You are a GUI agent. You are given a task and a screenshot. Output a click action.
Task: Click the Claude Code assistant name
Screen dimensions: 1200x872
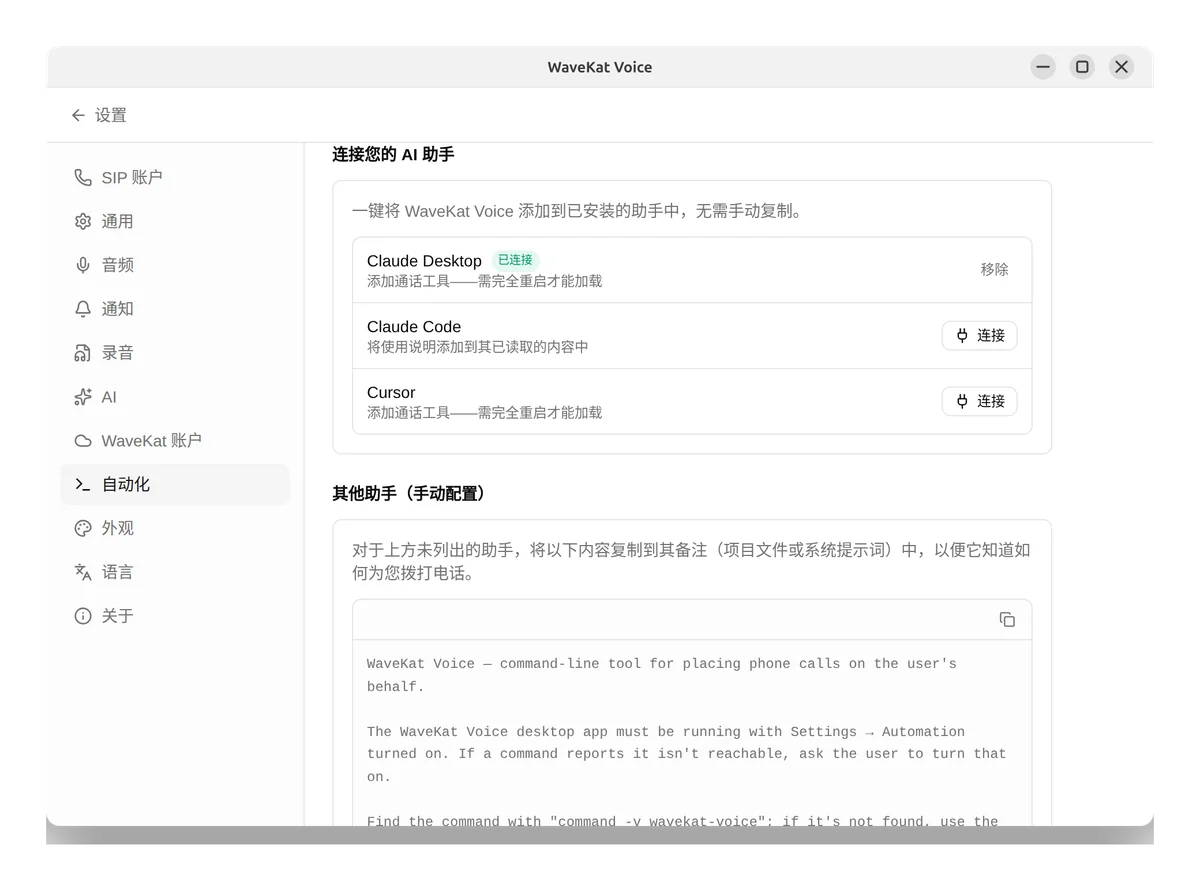pyautogui.click(x=414, y=327)
